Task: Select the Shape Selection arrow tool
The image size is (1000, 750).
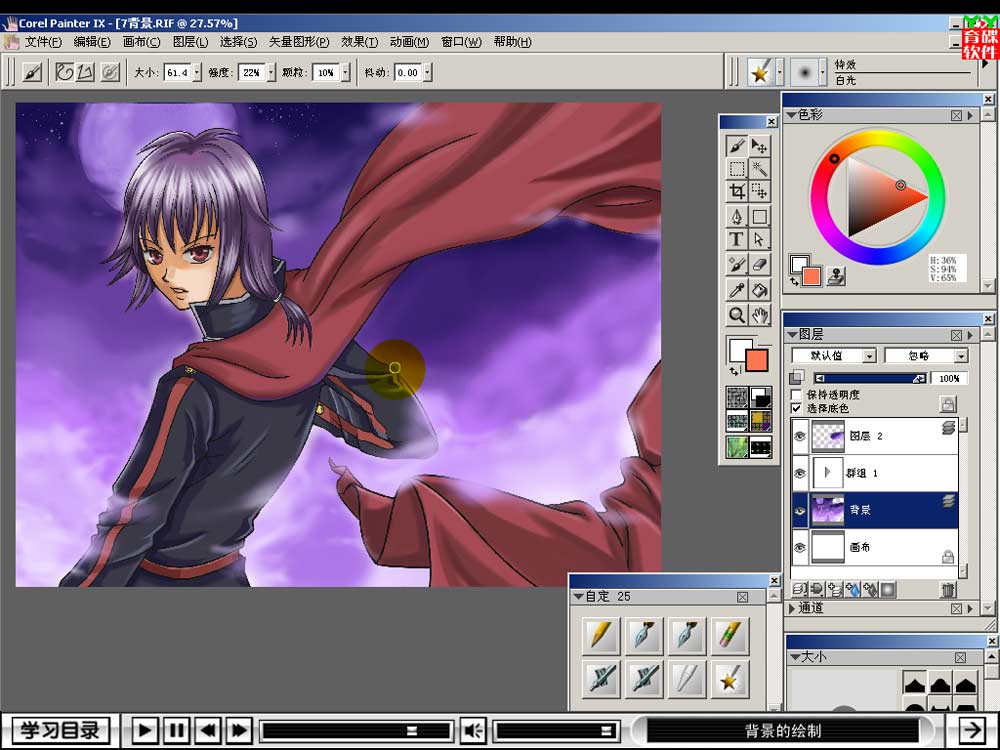Action: coord(759,239)
